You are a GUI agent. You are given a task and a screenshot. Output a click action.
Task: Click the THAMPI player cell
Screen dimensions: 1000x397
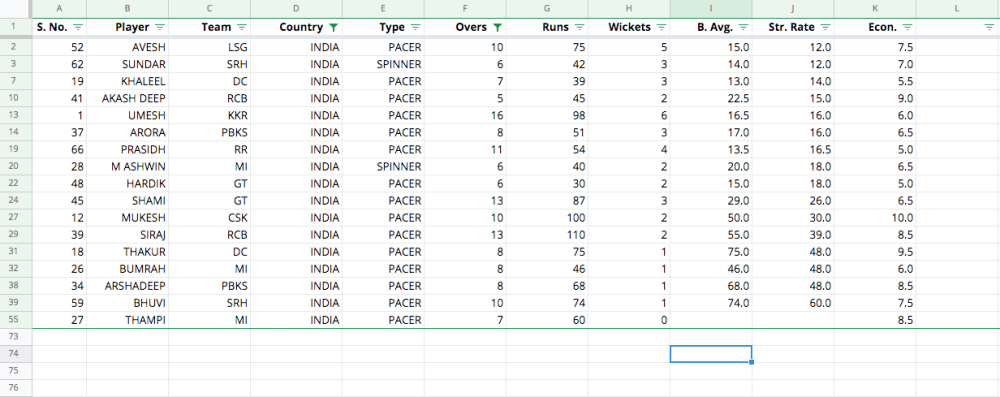point(128,320)
